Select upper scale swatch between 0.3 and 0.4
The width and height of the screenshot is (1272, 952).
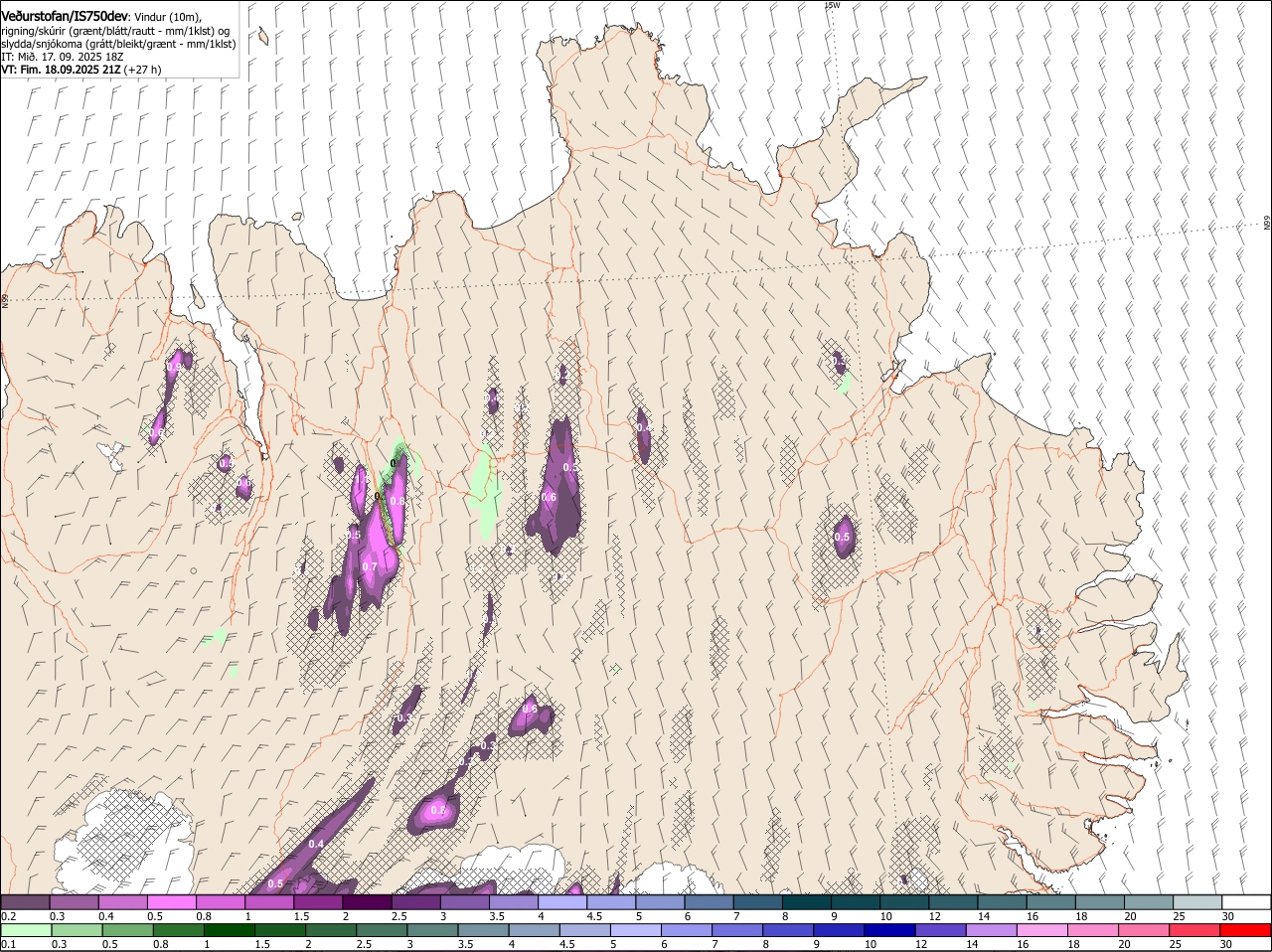[x=75, y=901]
